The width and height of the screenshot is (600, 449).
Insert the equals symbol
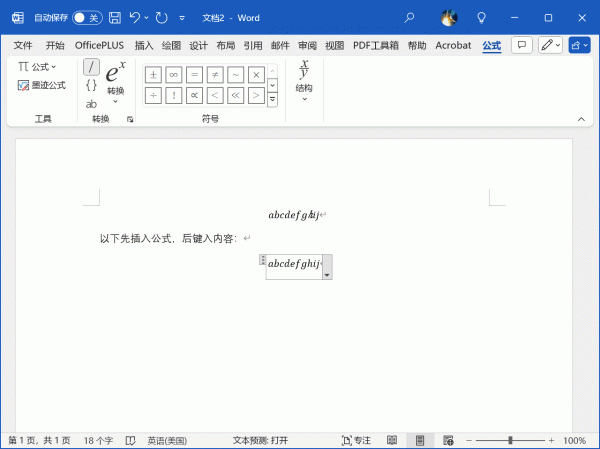coord(194,75)
